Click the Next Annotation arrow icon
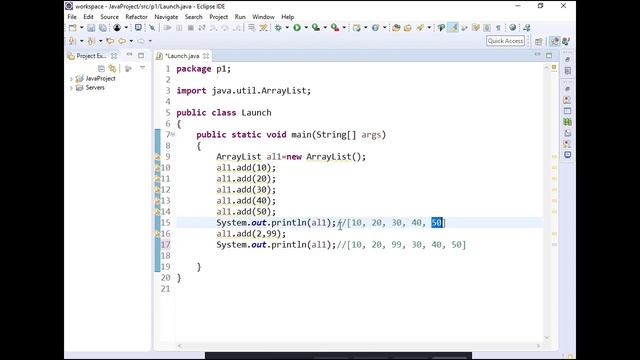 coord(72,41)
